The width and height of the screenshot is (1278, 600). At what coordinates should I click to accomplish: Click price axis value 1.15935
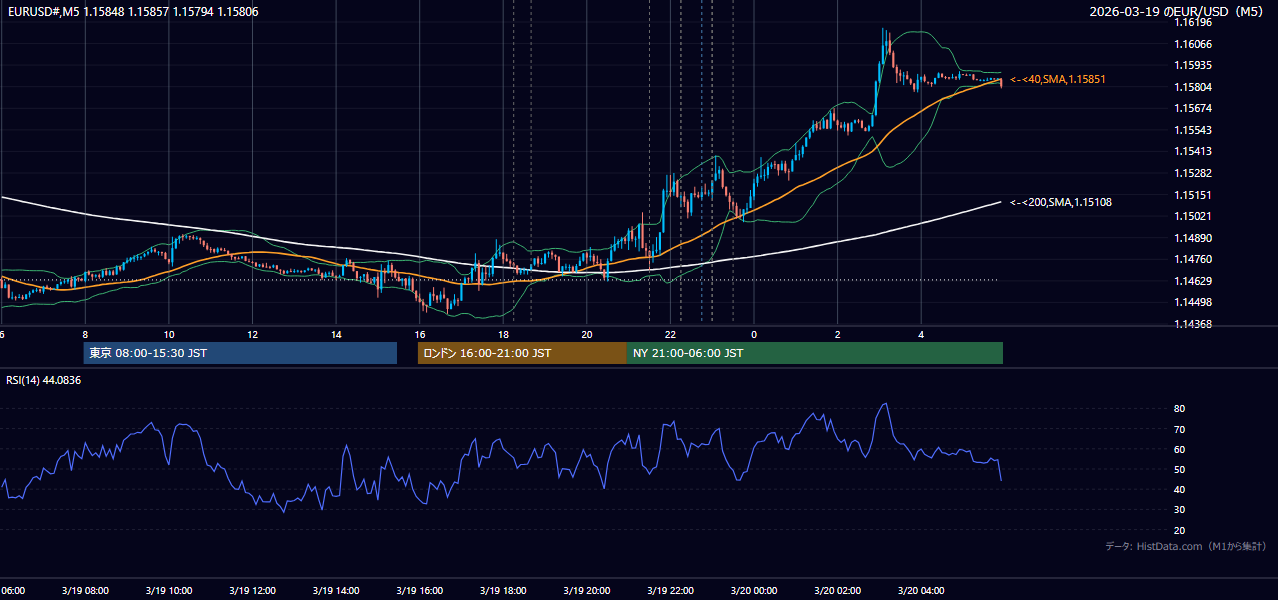coord(1192,66)
